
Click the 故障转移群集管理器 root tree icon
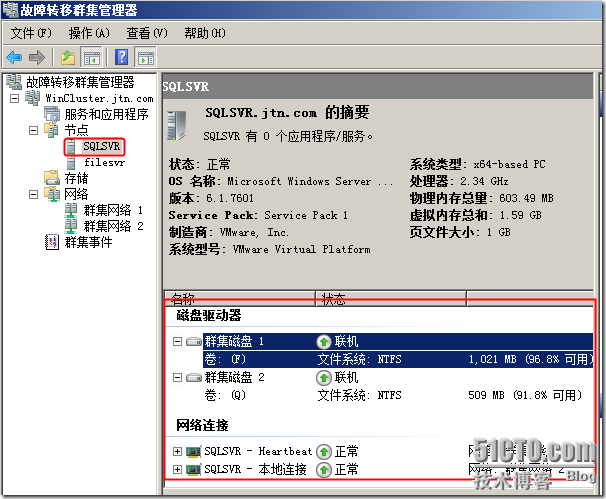click(x=14, y=82)
